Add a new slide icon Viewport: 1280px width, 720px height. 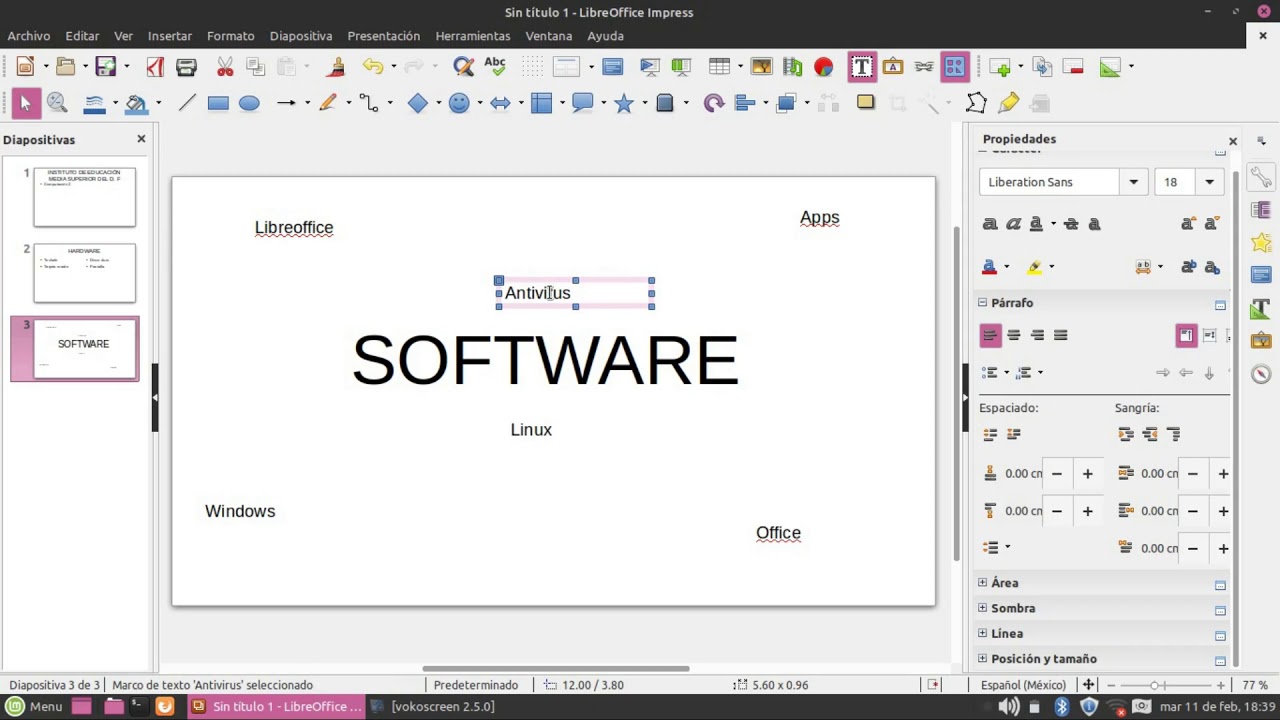point(999,67)
